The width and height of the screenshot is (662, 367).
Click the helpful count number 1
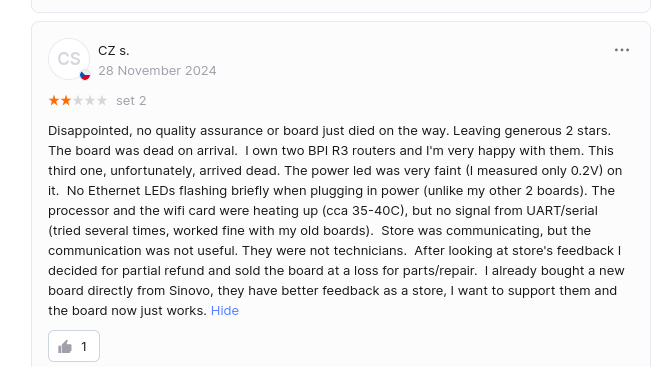[84, 347]
